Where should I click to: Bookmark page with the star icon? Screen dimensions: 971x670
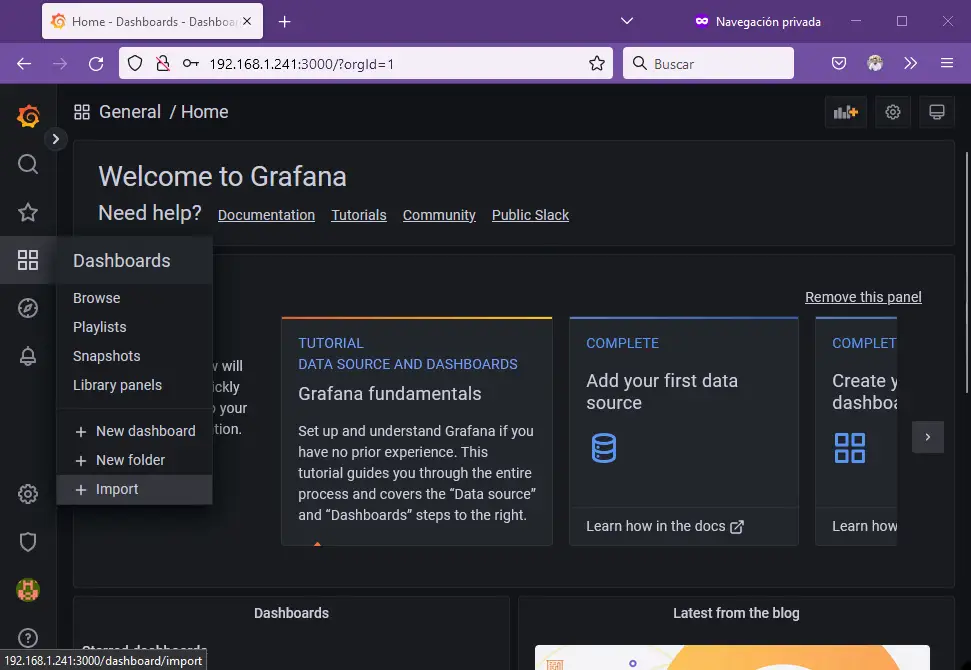(x=597, y=63)
